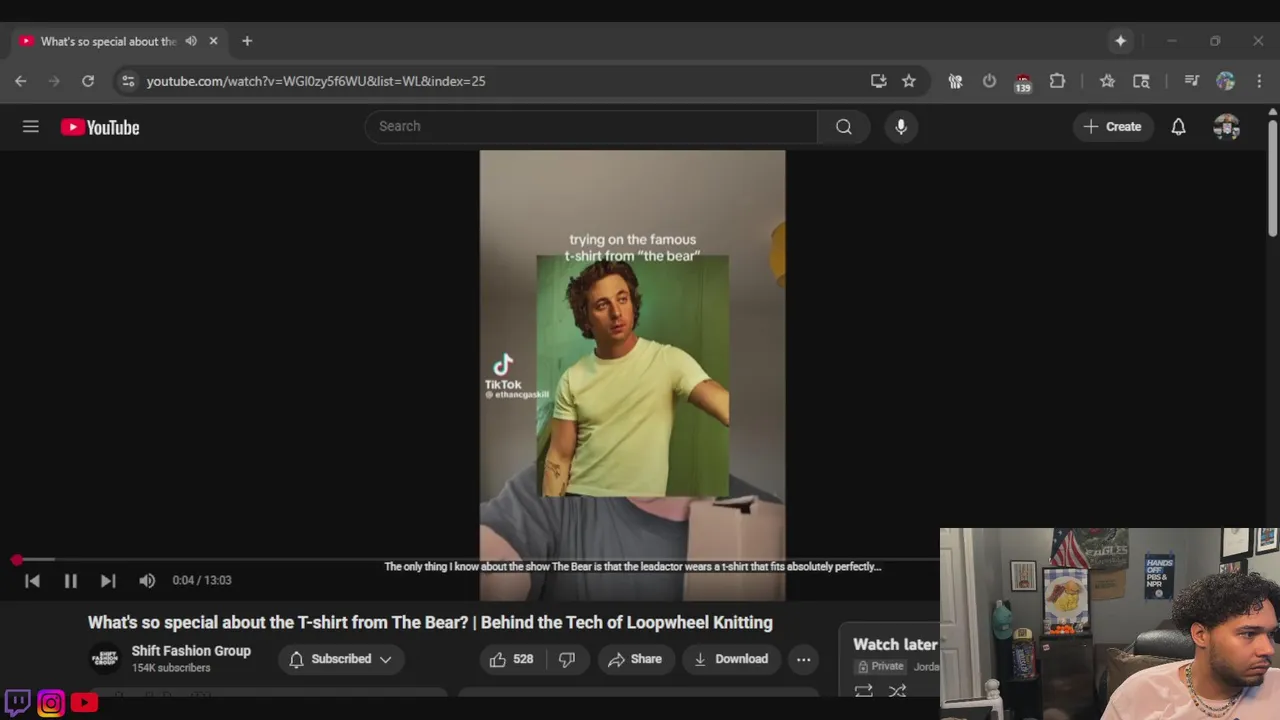Open the Watch later playlist title
Screen dimensions: 1280x720
[895, 645]
